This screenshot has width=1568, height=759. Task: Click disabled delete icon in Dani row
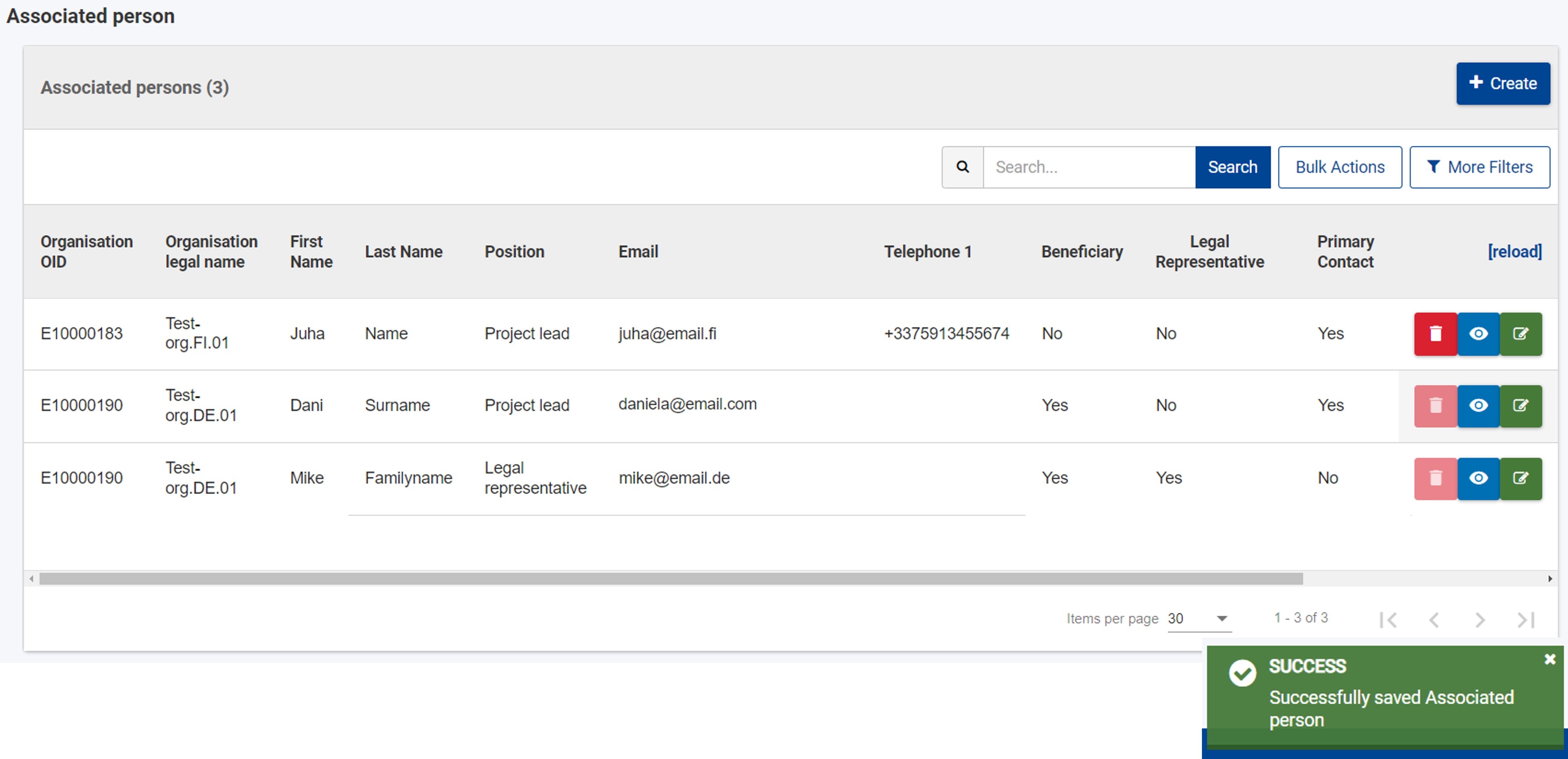tap(1435, 405)
